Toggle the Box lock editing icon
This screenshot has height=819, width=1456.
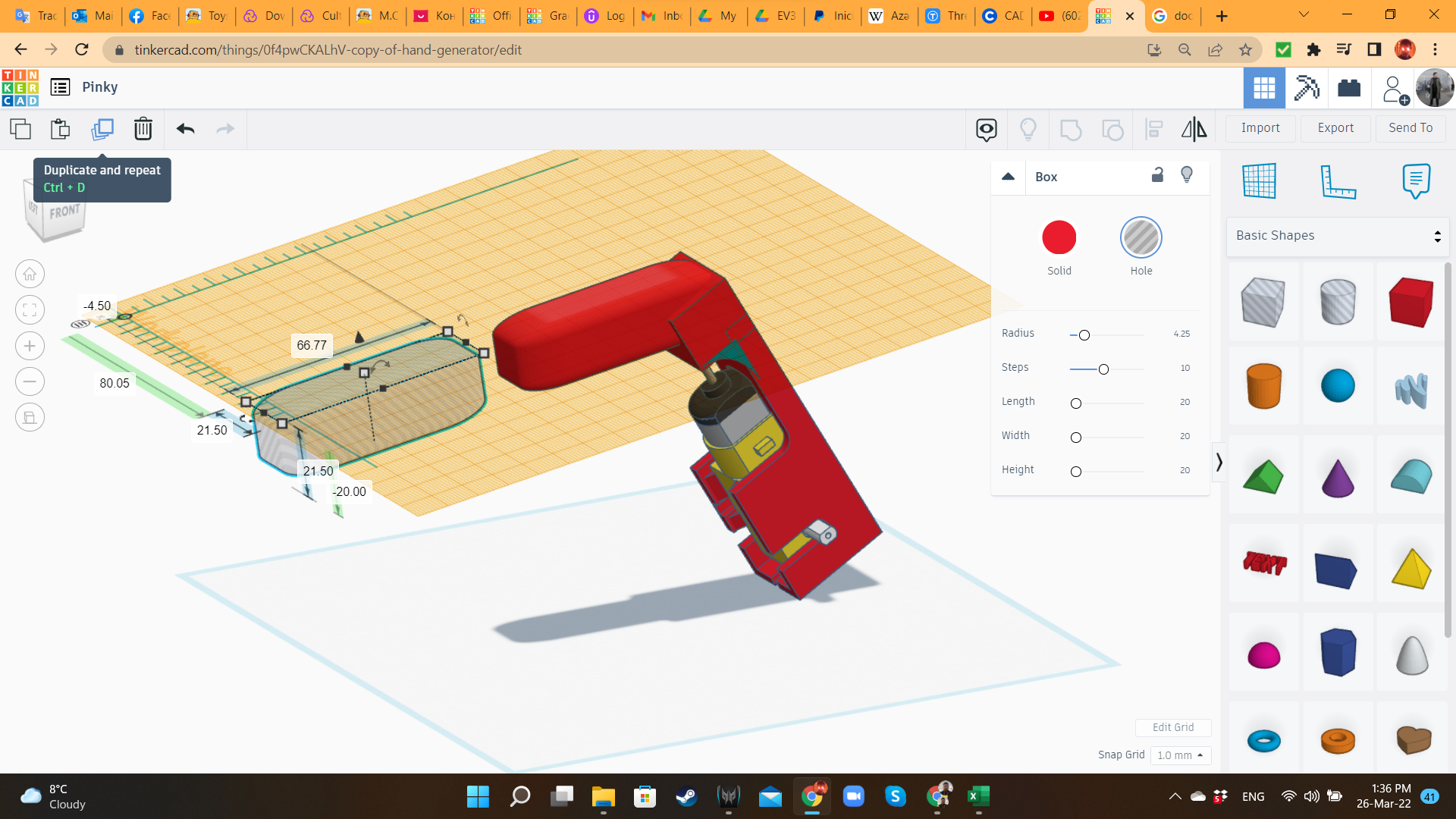[1157, 175]
